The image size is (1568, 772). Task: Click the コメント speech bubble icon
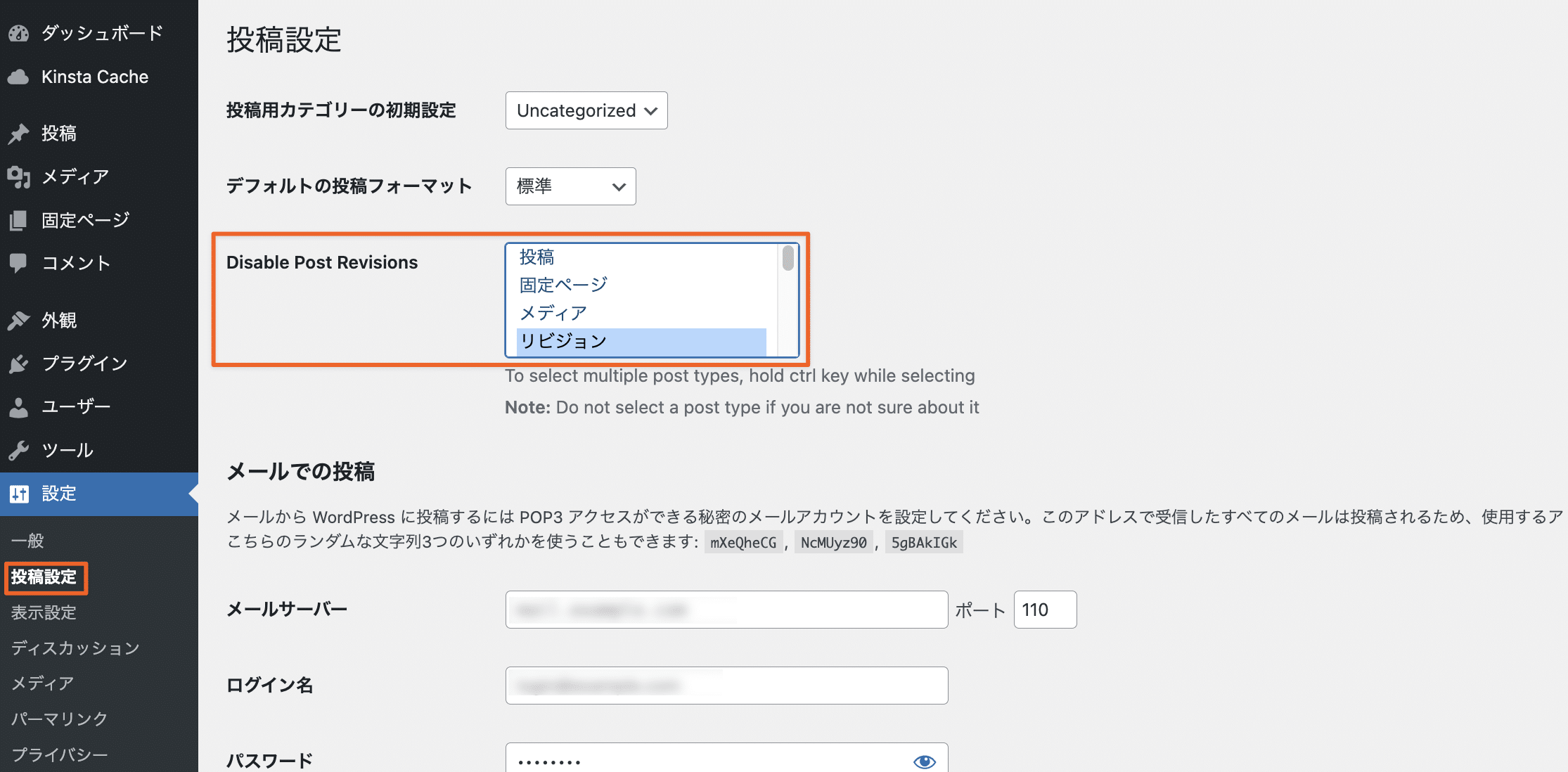pos(19,263)
